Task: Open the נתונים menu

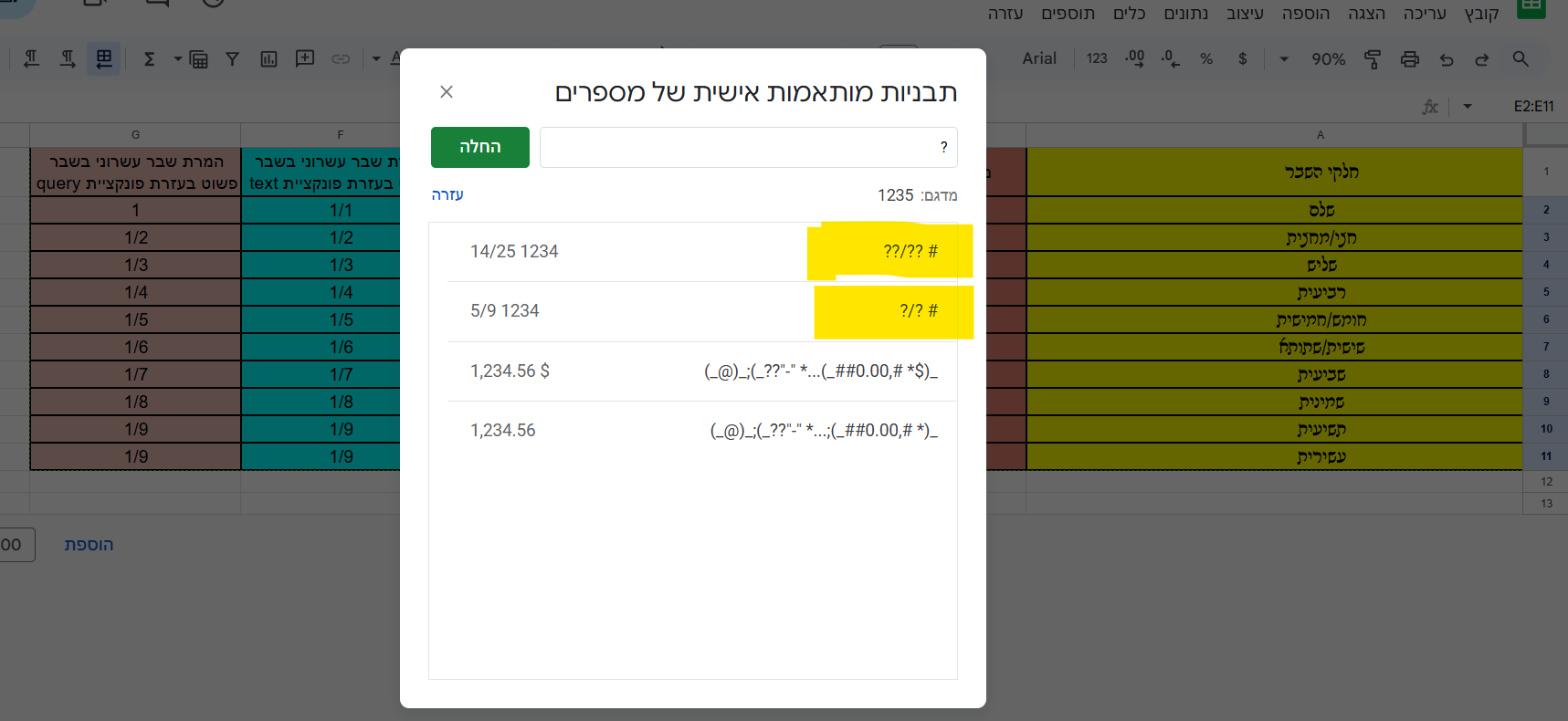Action: click(x=1185, y=14)
